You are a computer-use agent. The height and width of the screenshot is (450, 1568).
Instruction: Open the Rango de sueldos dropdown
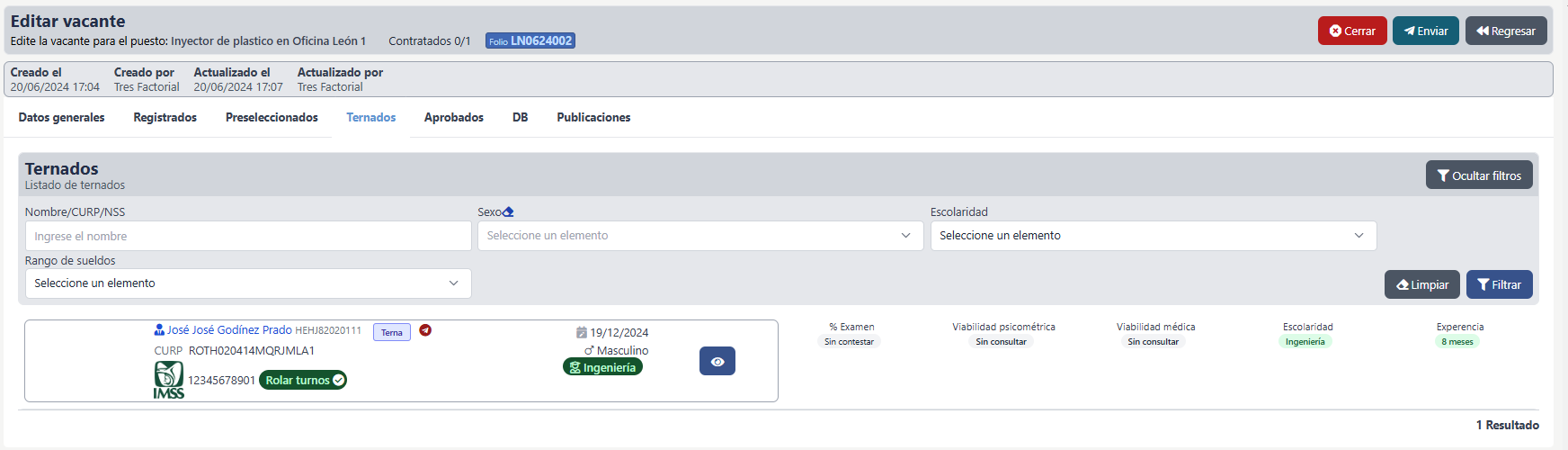click(x=247, y=283)
